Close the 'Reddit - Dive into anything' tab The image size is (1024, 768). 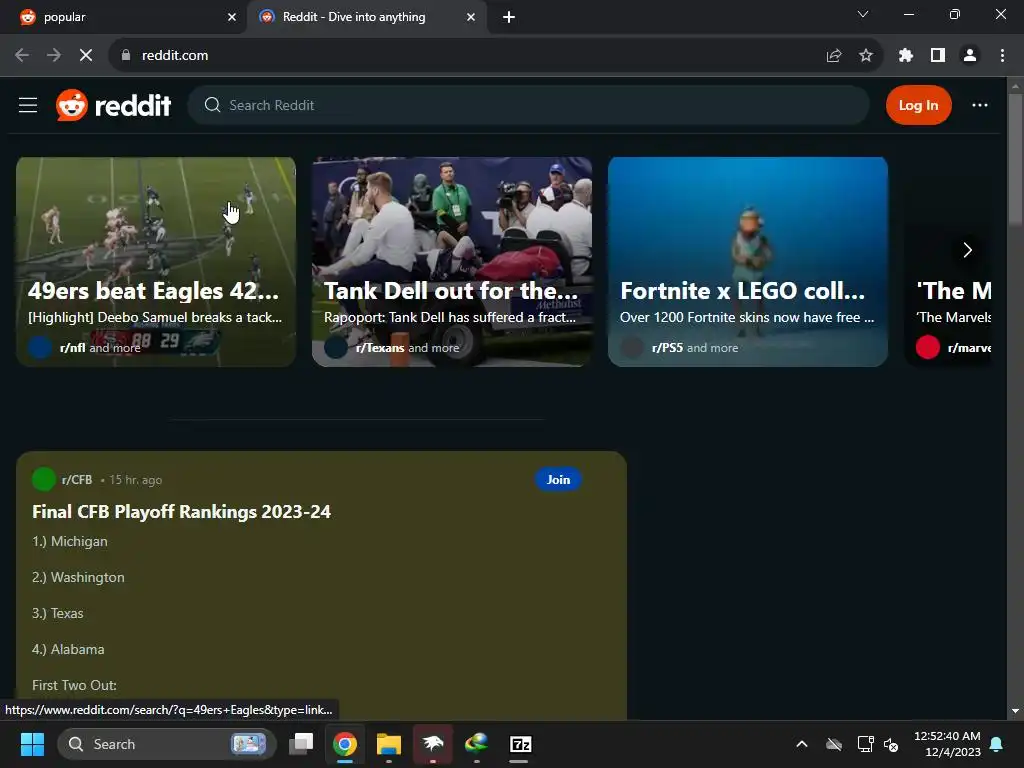click(x=471, y=17)
